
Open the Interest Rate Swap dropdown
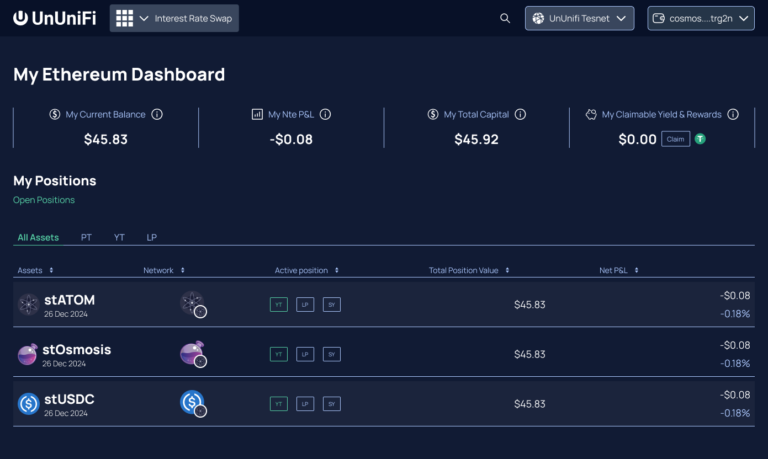coord(174,18)
